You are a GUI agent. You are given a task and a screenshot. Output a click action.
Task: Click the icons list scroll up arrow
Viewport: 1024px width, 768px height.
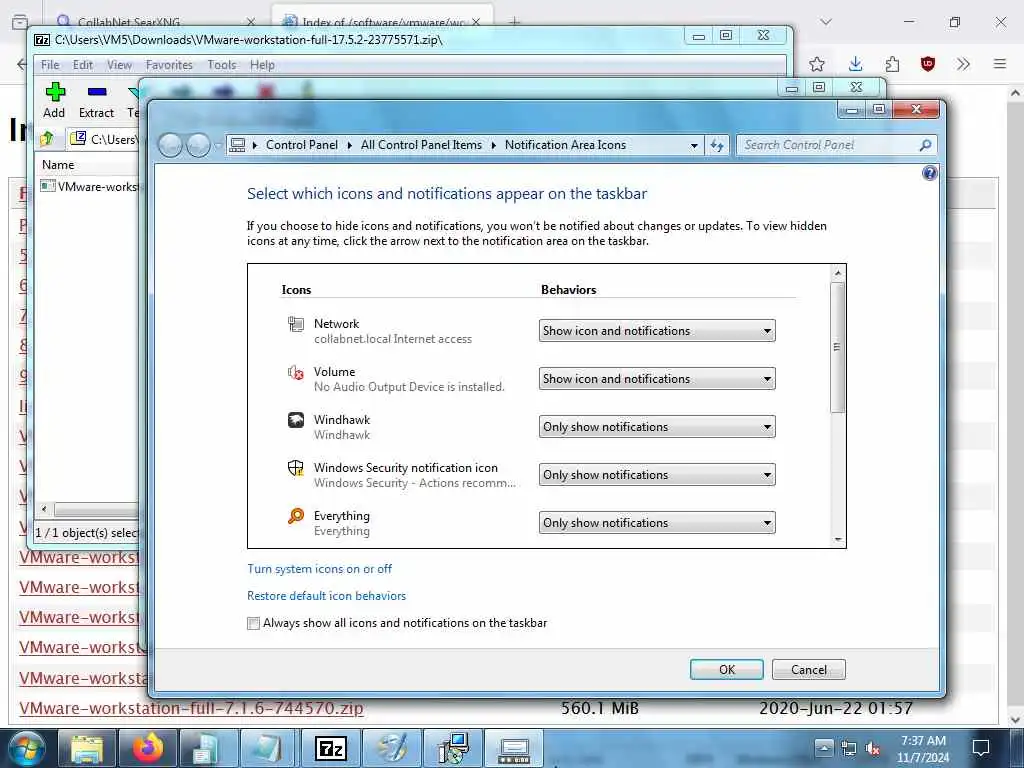click(x=837, y=272)
